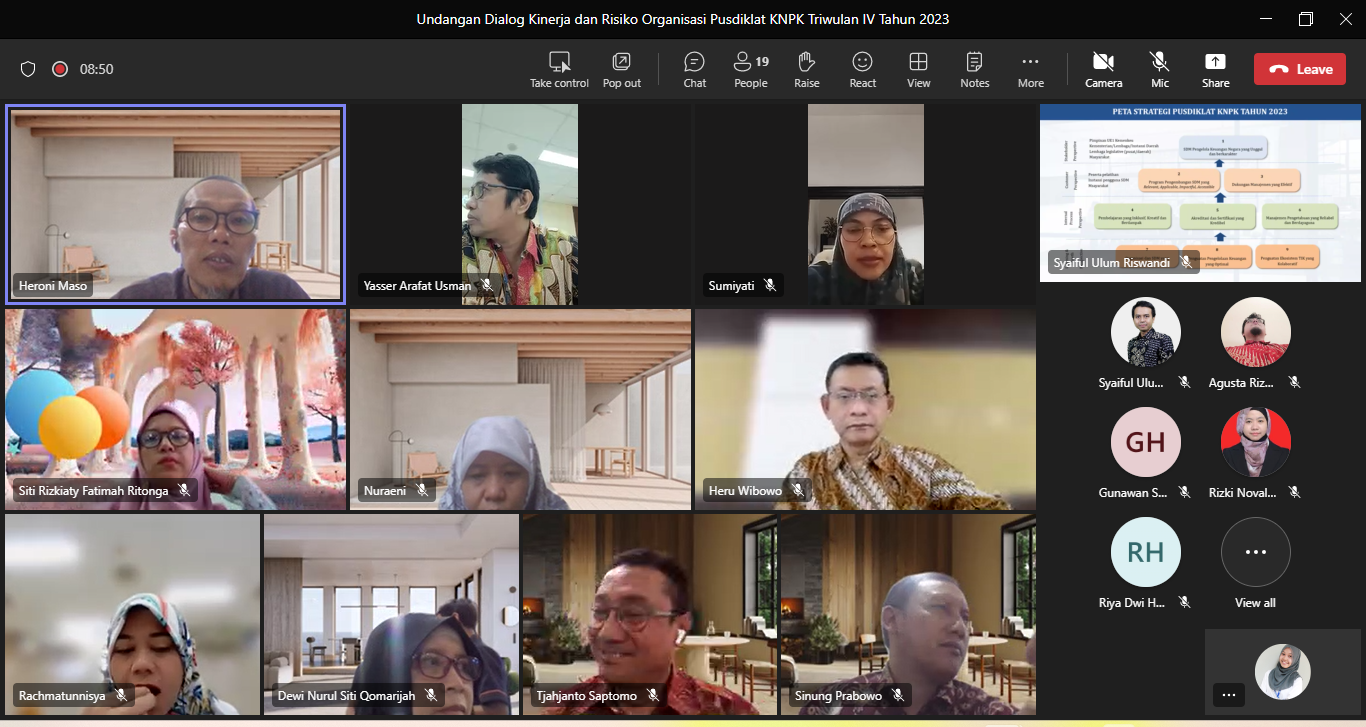
Task: Click the Heroni Maso name label
Action: pos(53,286)
